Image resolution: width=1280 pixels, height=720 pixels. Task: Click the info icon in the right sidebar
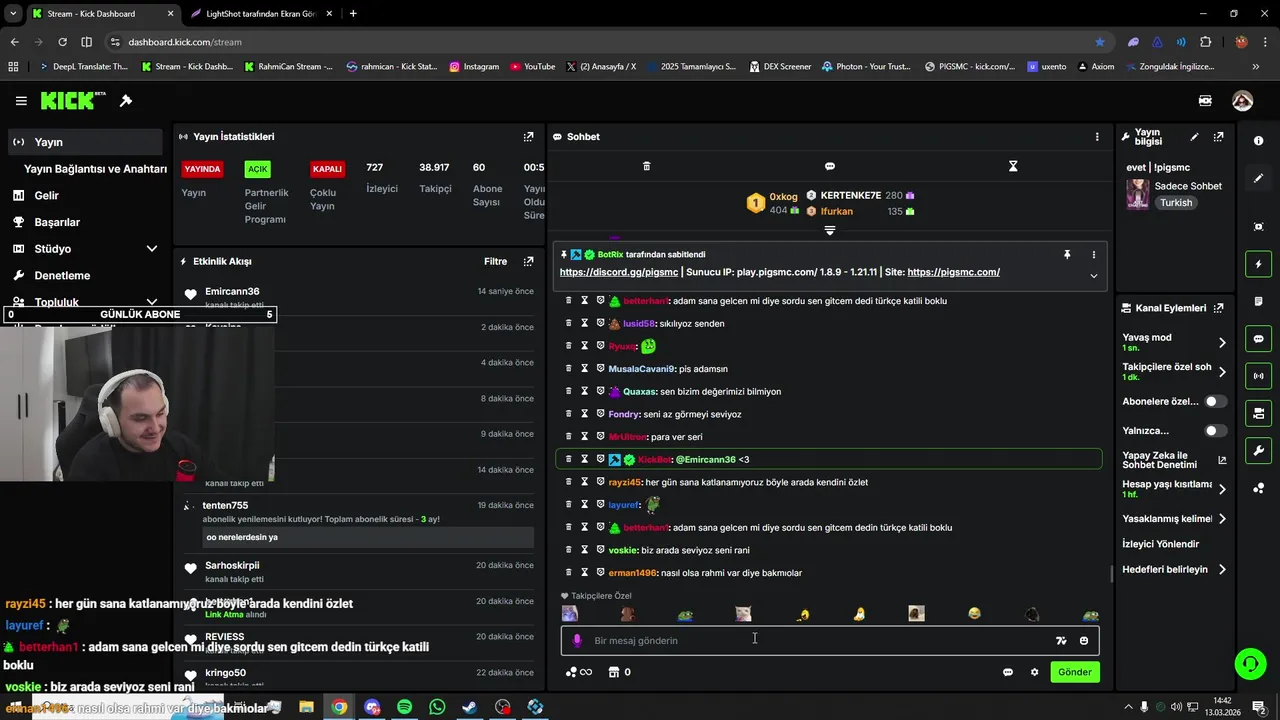click(x=1258, y=141)
